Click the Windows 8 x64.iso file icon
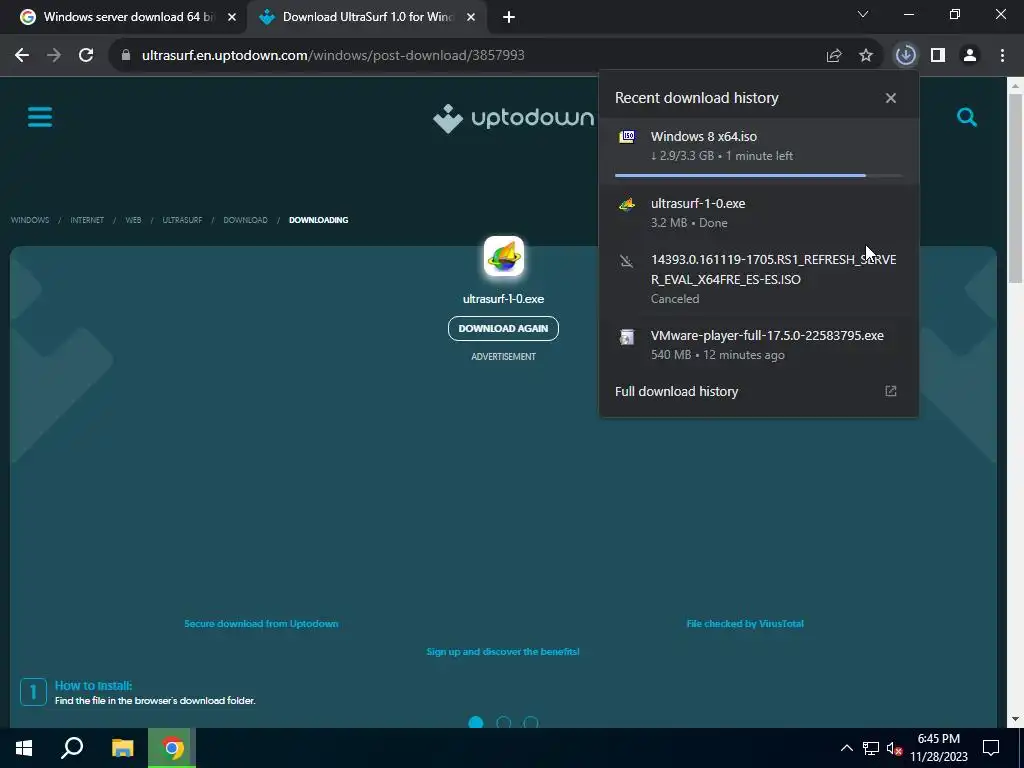The width and height of the screenshot is (1024, 768). (627, 136)
